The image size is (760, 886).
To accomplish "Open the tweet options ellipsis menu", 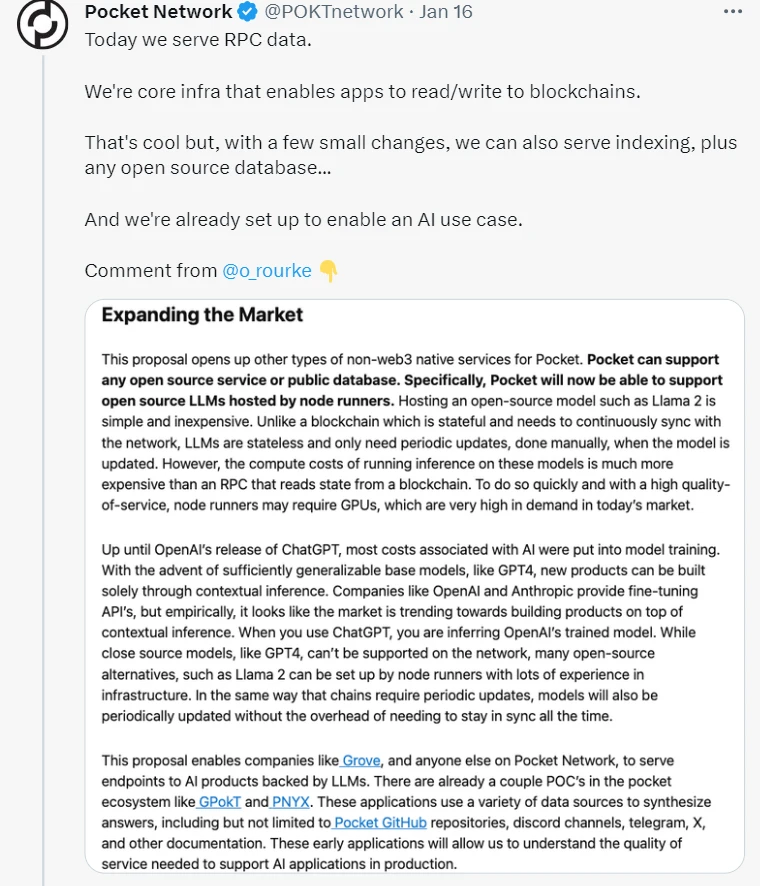I will click(731, 10).
